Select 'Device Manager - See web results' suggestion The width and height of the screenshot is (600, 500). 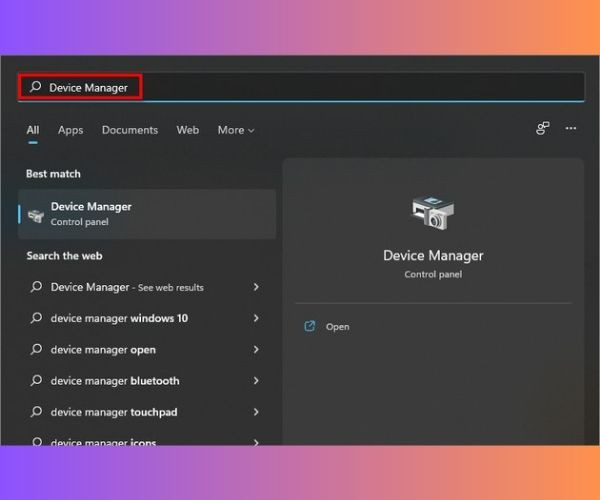click(147, 287)
